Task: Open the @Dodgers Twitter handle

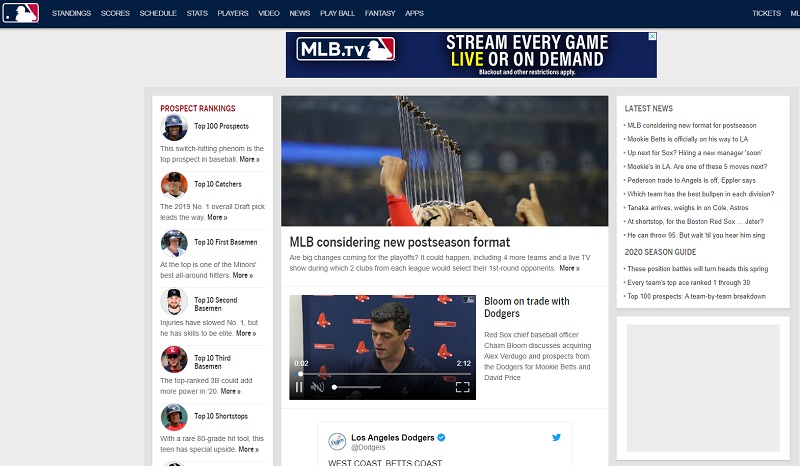Action: 368,448
